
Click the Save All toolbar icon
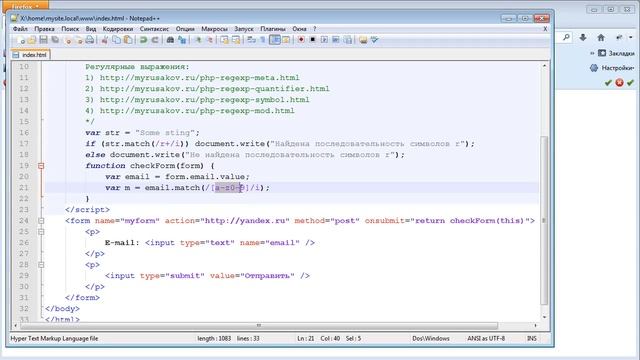[55, 40]
